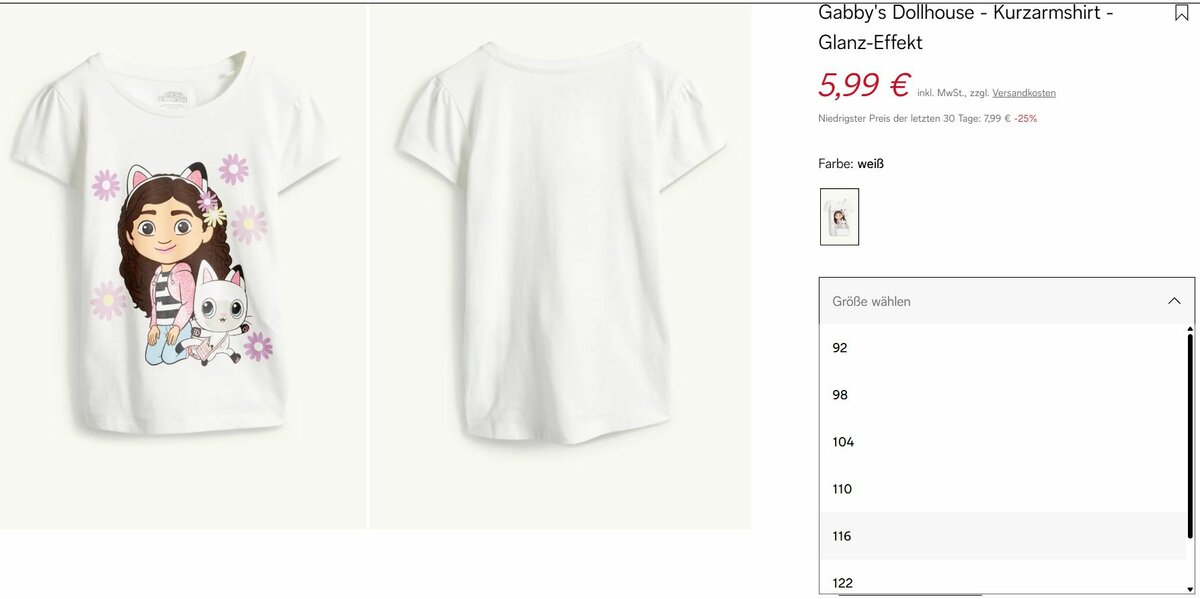Select size 122 at list bottom
1200x599 pixels.
842,582
